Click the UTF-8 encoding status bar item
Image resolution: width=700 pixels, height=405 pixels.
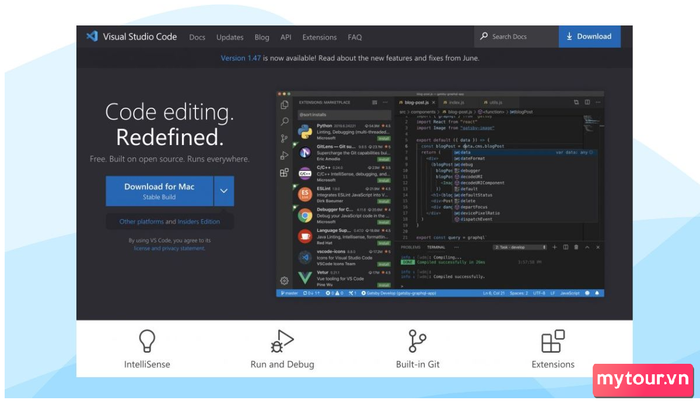pos(539,293)
